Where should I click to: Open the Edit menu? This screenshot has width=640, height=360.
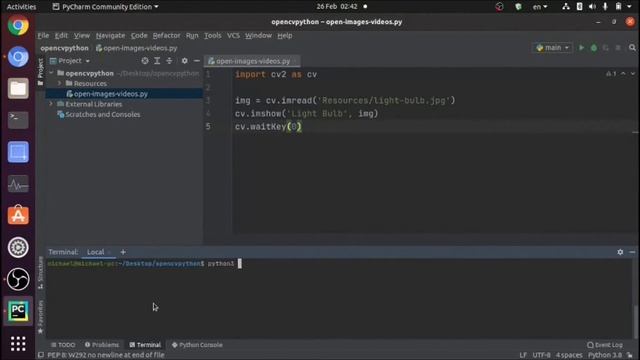[x=61, y=36]
